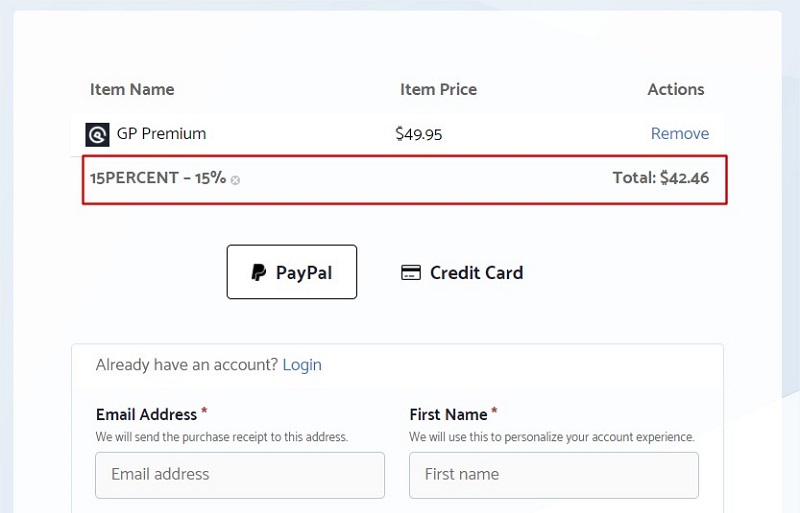Click the First Name field label

pos(448,414)
